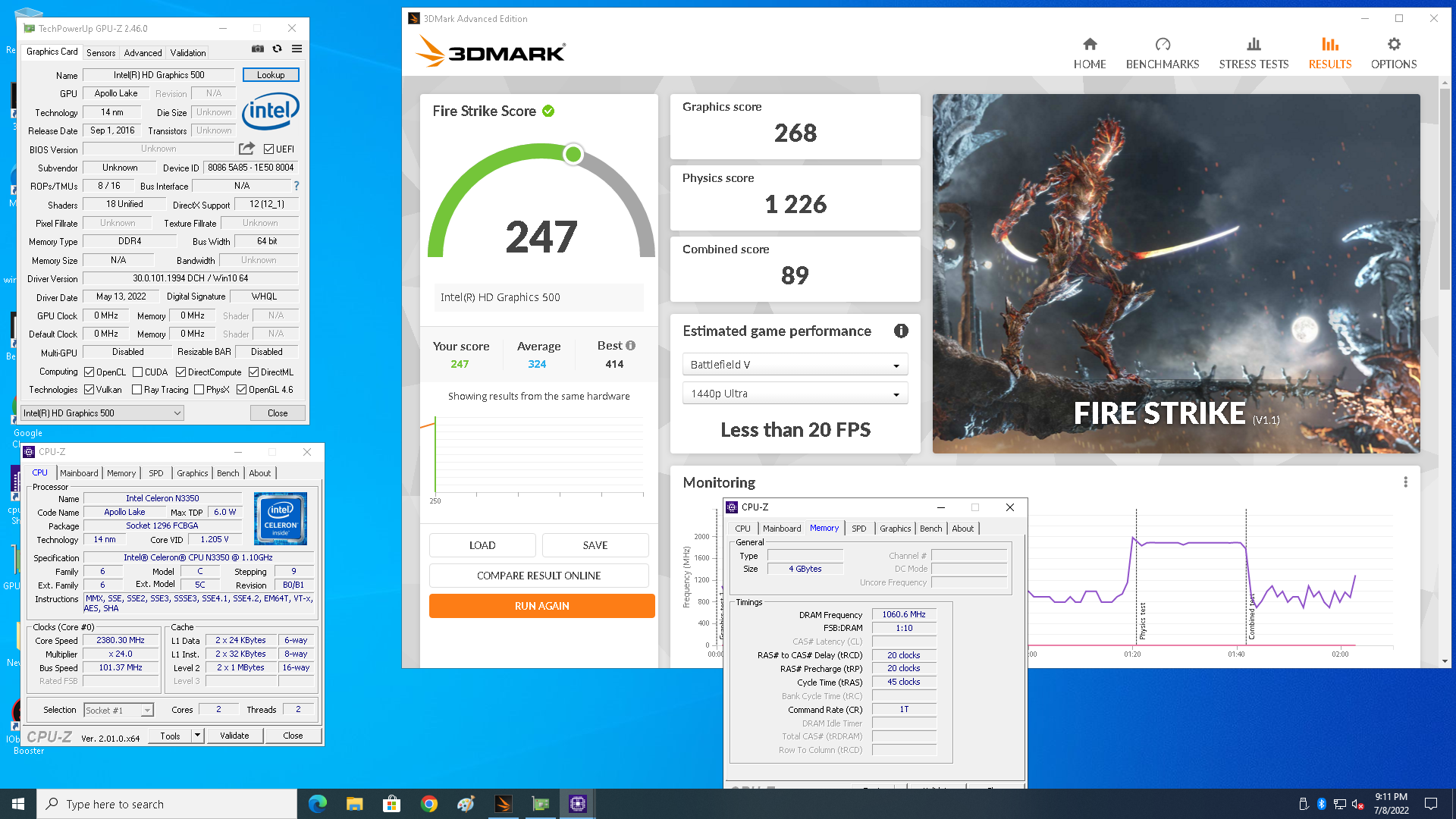Open the Results chart icon in 3DMark
The height and width of the screenshot is (819, 1456).
1330,44
